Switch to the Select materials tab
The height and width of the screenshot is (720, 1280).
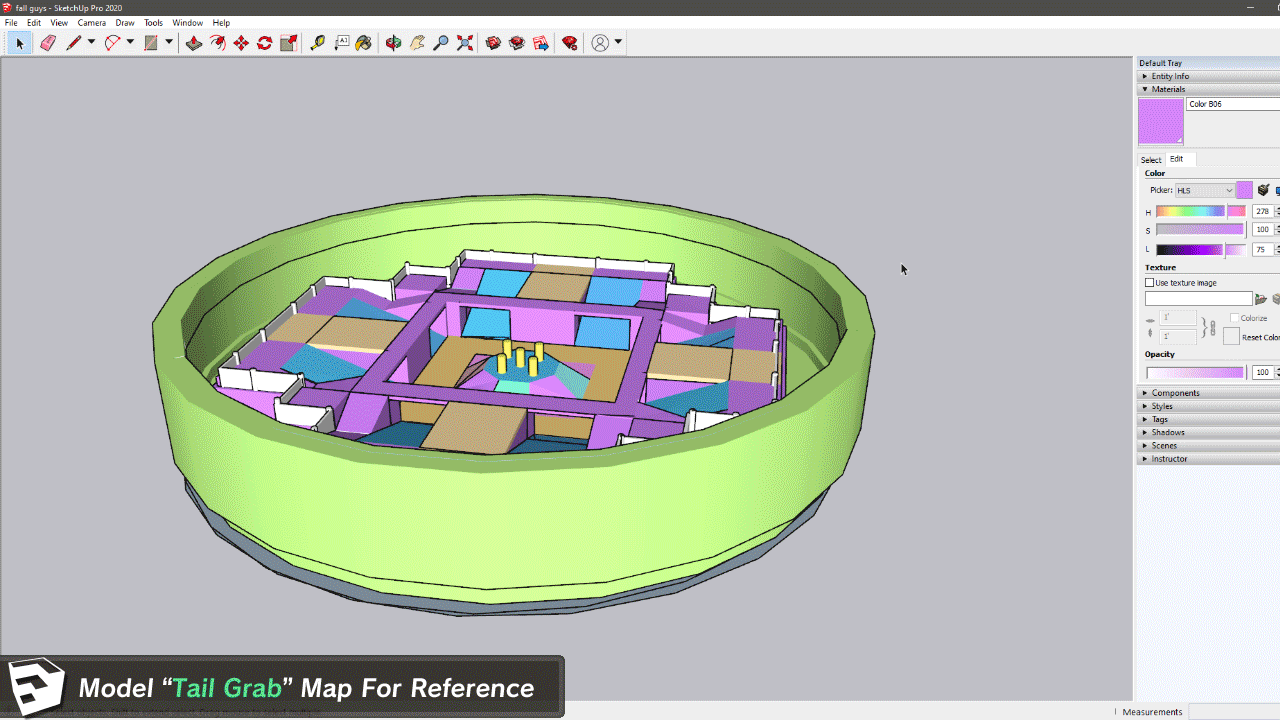(x=1151, y=160)
